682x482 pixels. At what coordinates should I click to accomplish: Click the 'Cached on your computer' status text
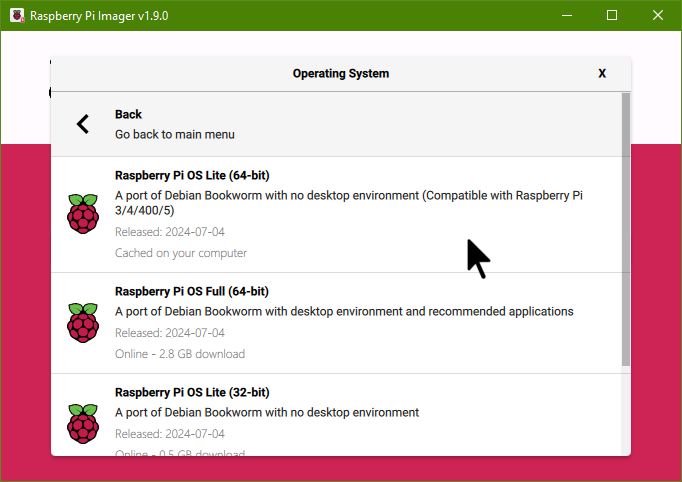coord(180,253)
